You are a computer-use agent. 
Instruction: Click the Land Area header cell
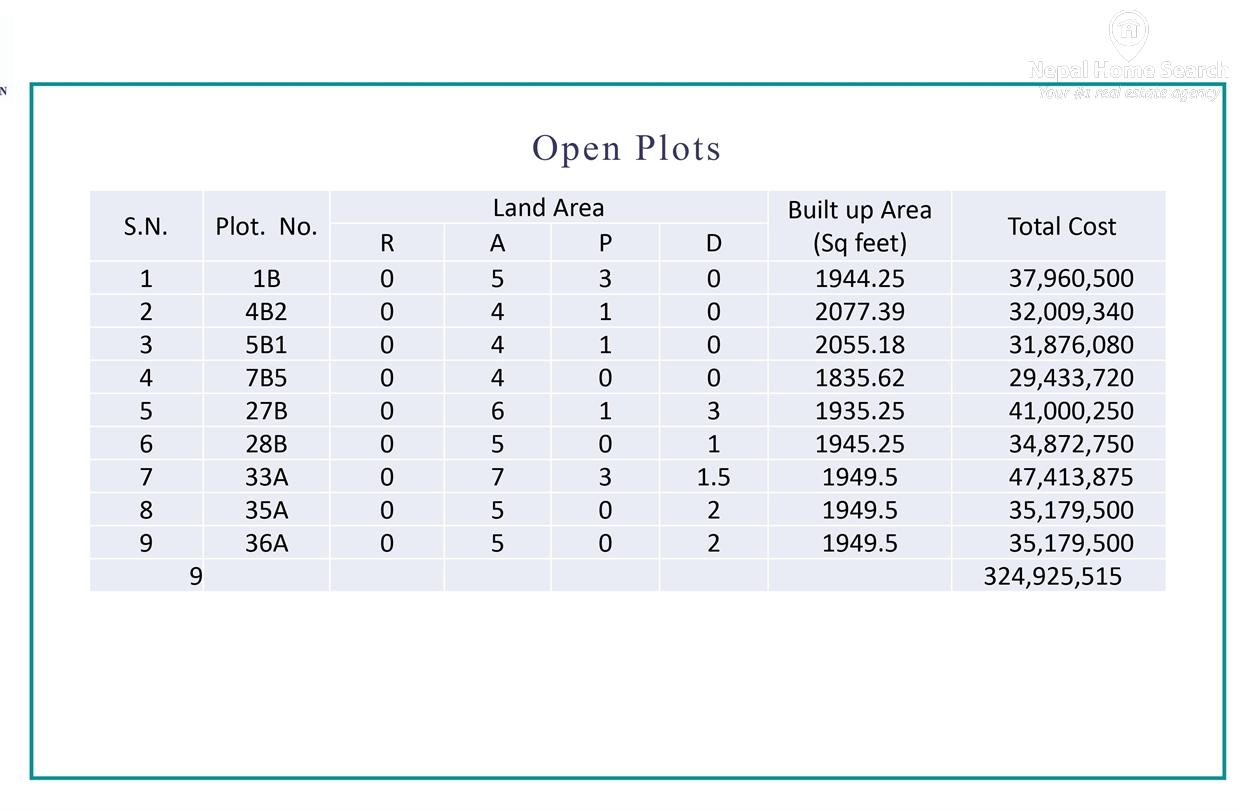click(548, 208)
